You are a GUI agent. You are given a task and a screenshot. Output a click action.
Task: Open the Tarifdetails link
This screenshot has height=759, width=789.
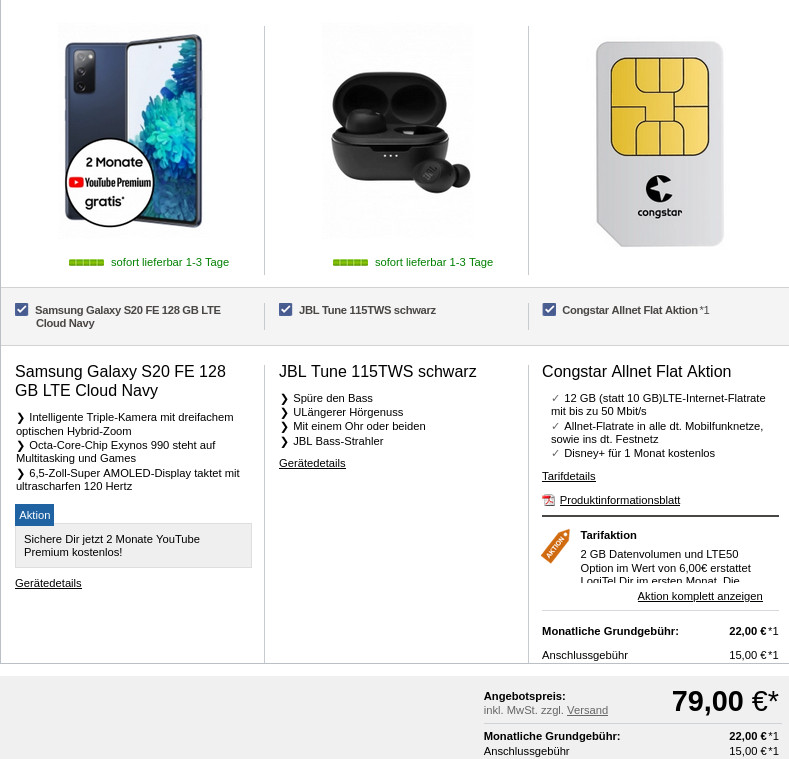coord(568,476)
